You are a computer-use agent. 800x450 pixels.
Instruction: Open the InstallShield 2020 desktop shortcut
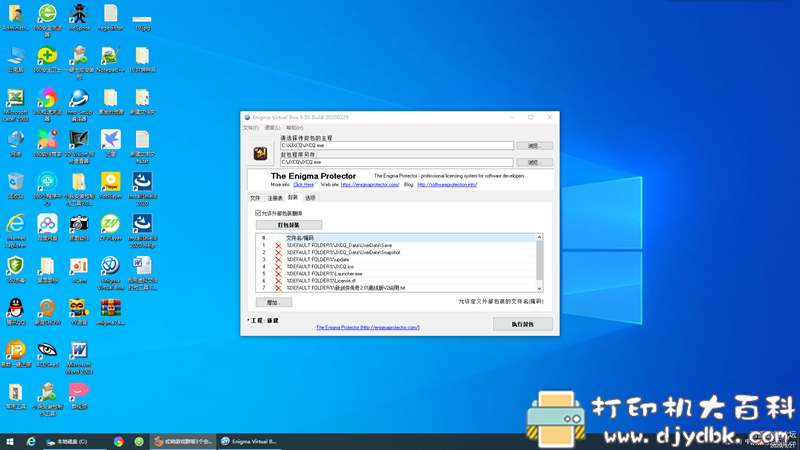[142, 189]
